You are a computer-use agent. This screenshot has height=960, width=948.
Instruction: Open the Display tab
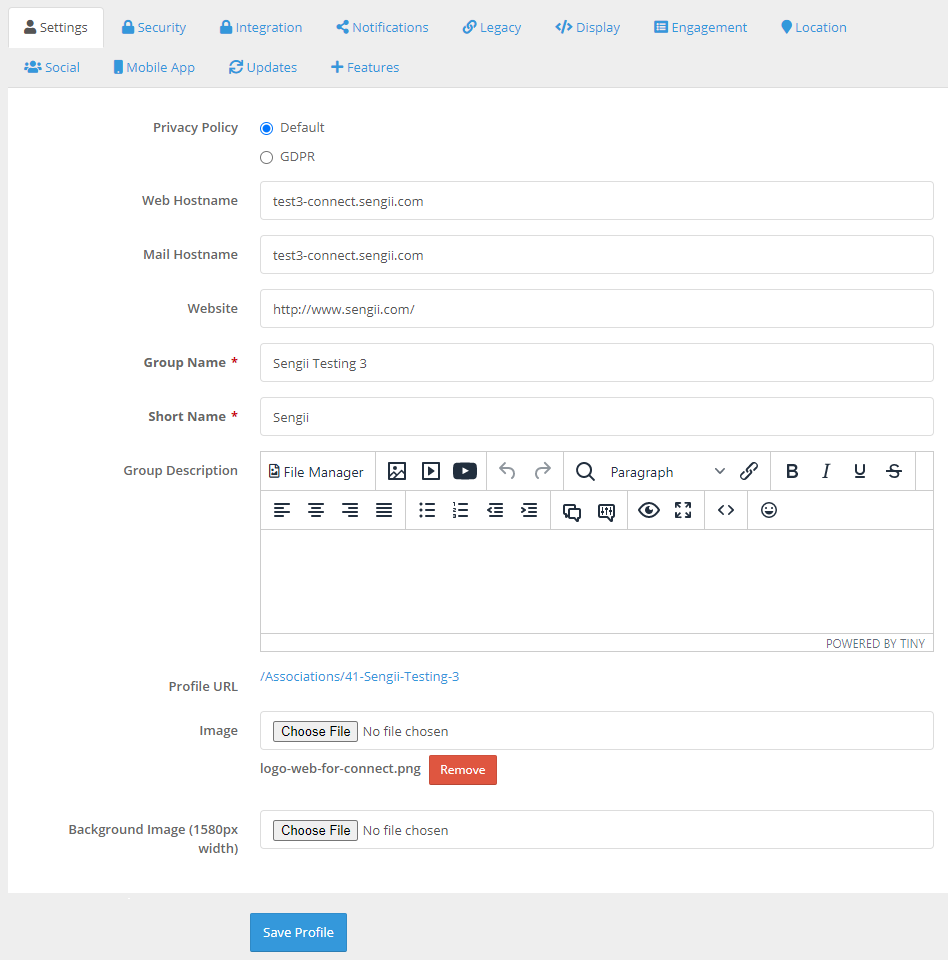(587, 28)
